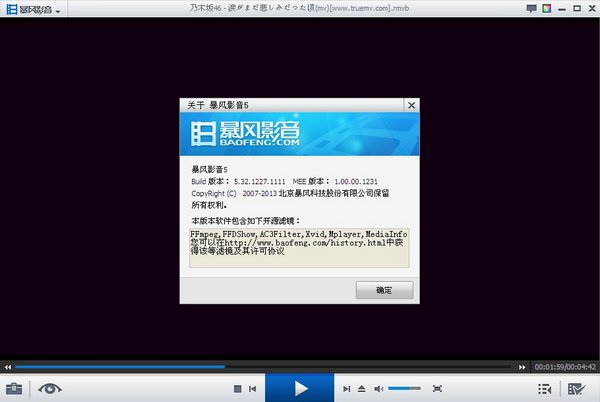This screenshot has height=402, width=600.
Task: Click the 暴风影音 BAOFENG.COM logo banner
Action: pyautogui.click(x=300, y=134)
